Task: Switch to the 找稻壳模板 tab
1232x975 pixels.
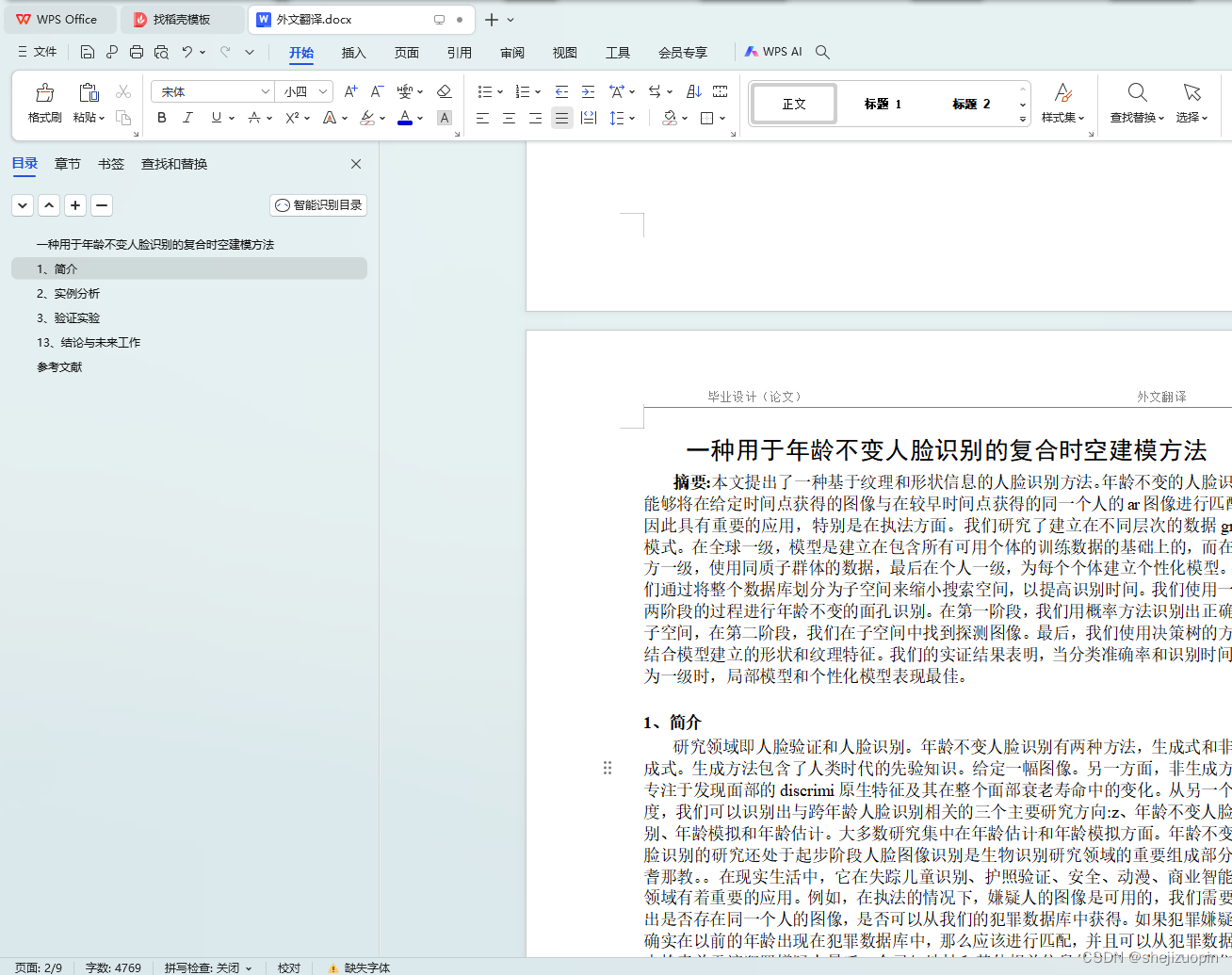Action: tap(182, 19)
